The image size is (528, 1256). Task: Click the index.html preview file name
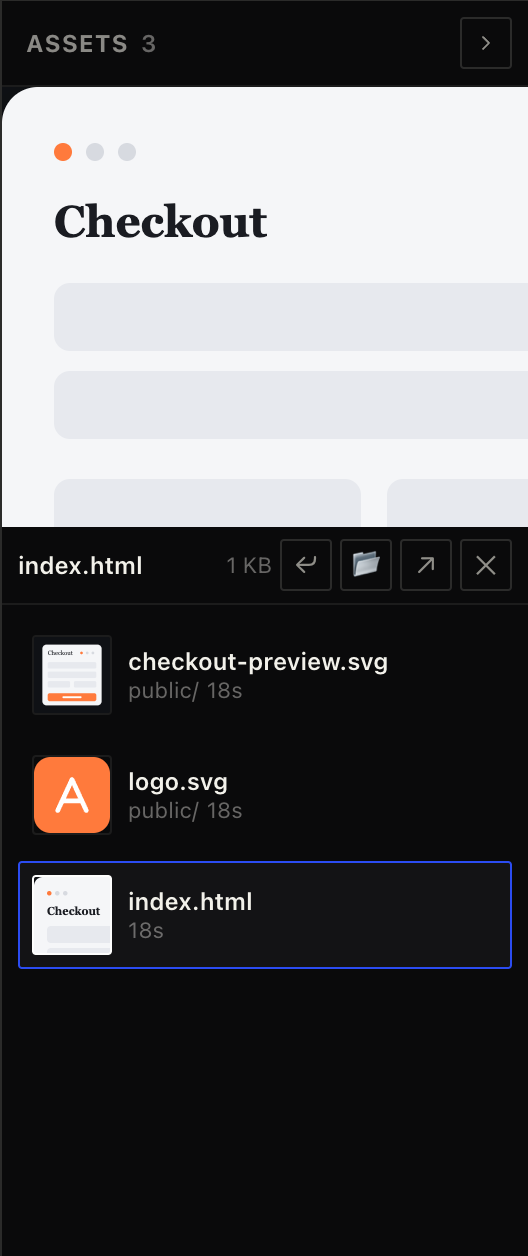tap(81, 566)
